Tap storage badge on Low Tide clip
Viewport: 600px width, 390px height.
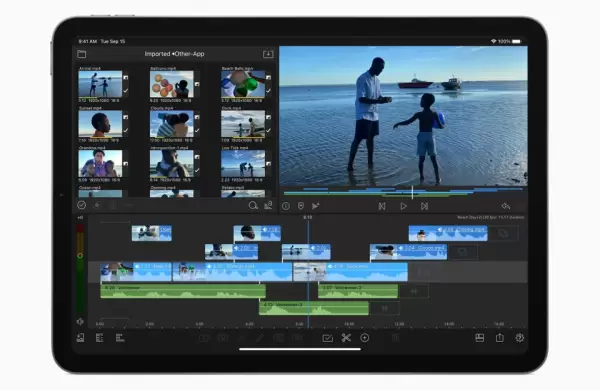click(269, 164)
